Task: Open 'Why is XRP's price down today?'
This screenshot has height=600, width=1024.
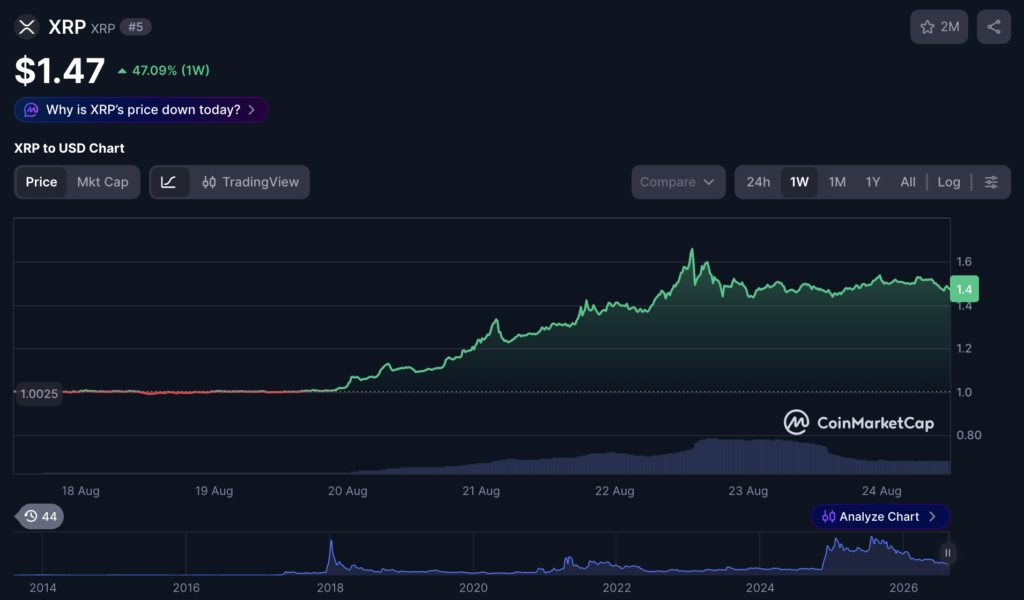Action: coord(141,110)
